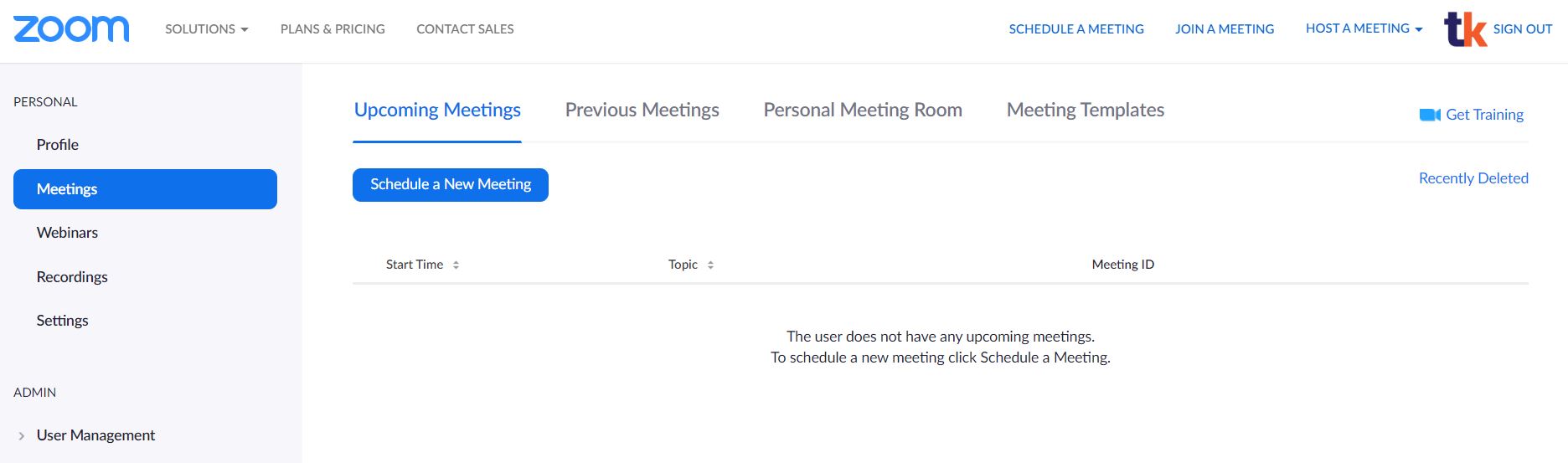Screen dimensions: 1568x463
Task: Expand the User Management chevron
Action: [x=21, y=435]
